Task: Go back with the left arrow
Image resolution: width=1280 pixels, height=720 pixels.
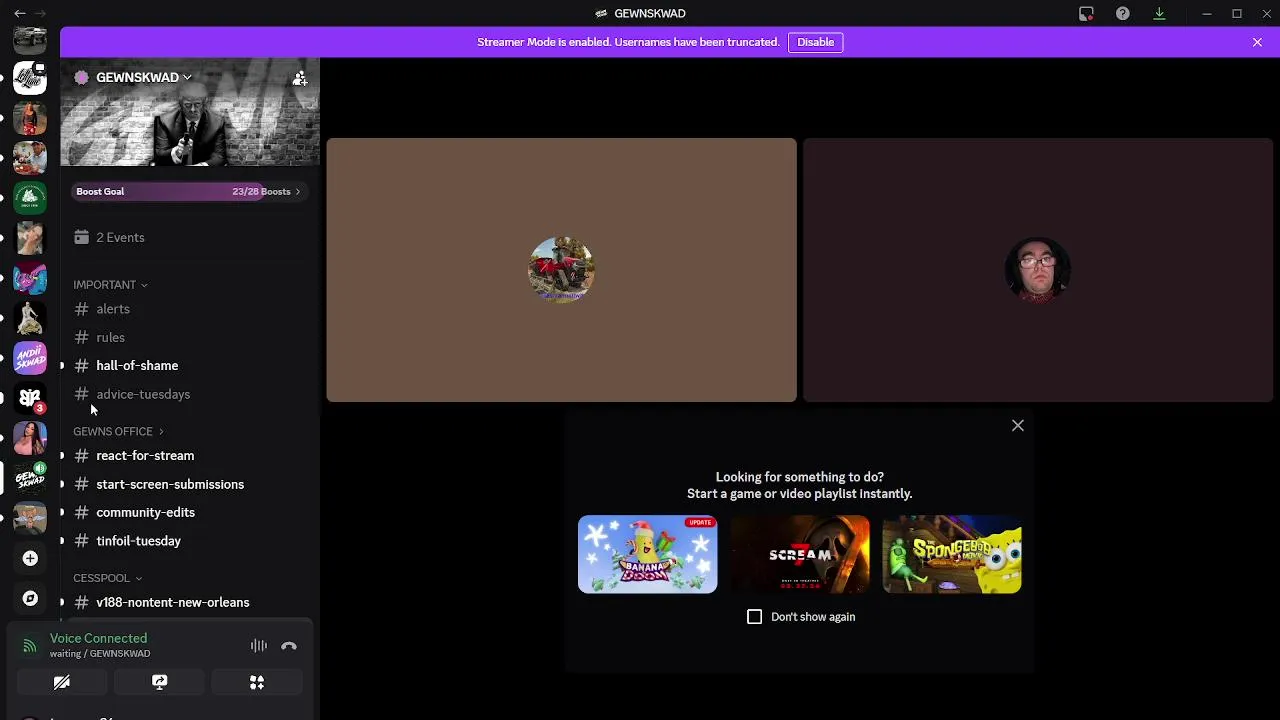Action: pos(20,13)
